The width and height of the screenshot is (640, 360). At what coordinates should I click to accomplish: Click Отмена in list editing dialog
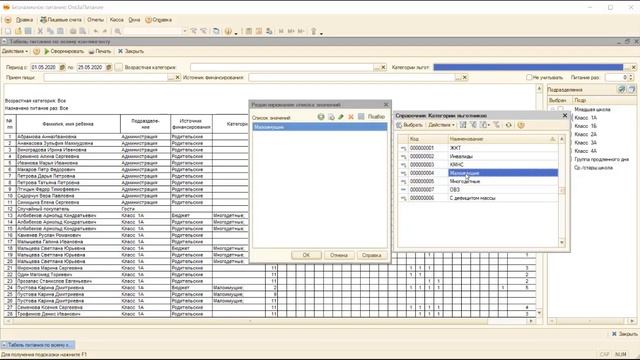click(339, 255)
